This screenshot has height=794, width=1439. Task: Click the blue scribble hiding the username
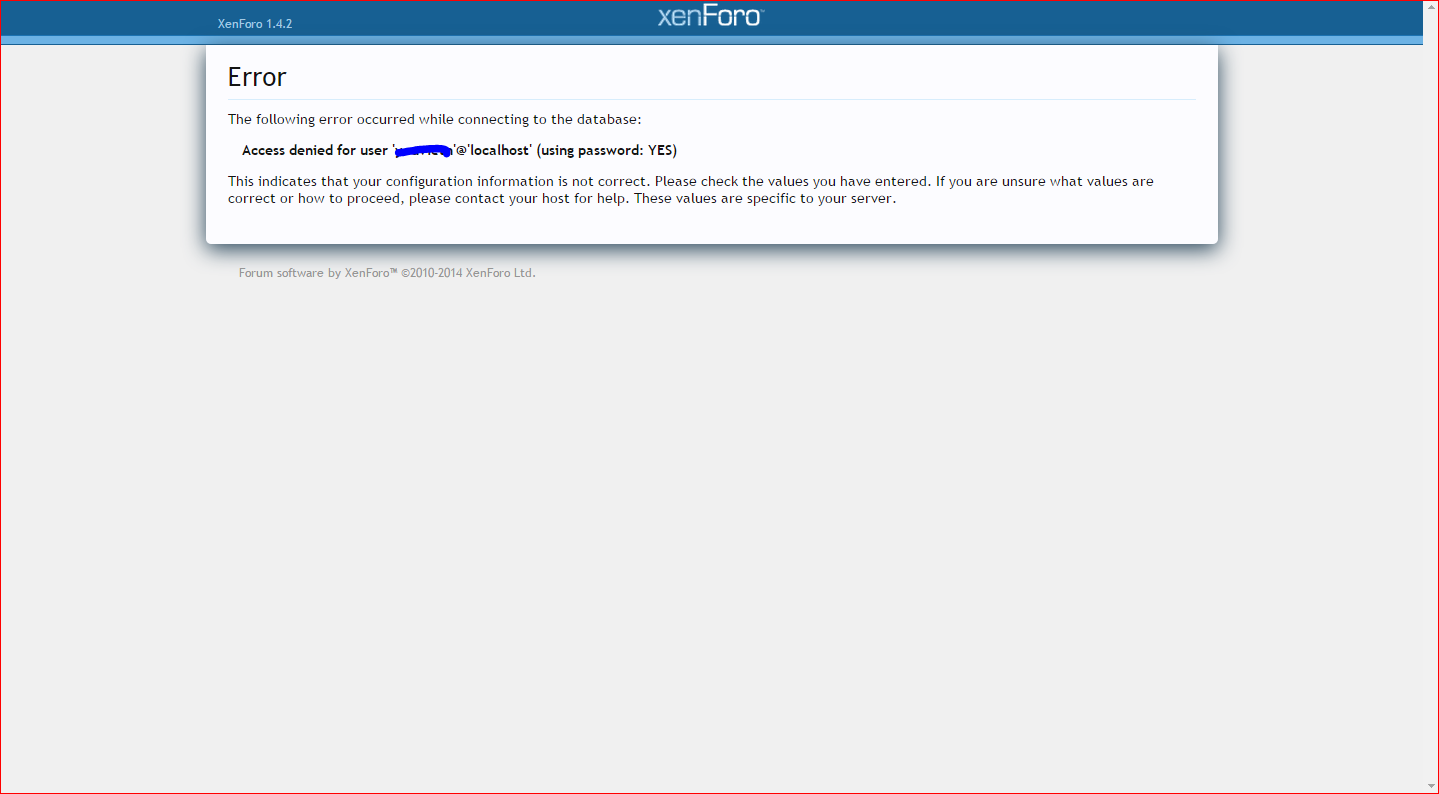click(423, 151)
